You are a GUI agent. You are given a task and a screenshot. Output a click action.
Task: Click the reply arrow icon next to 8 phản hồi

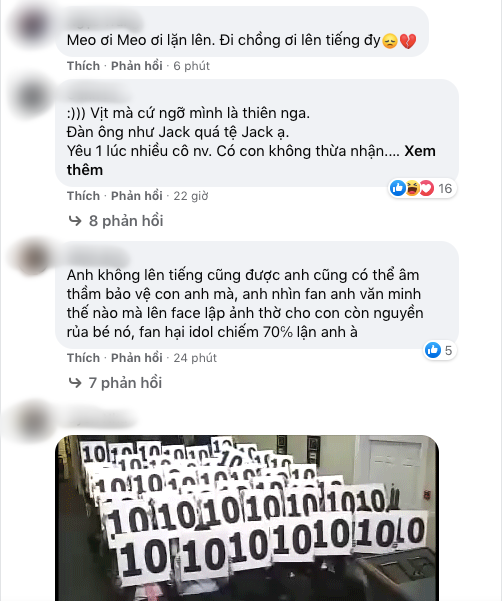point(75,221)
